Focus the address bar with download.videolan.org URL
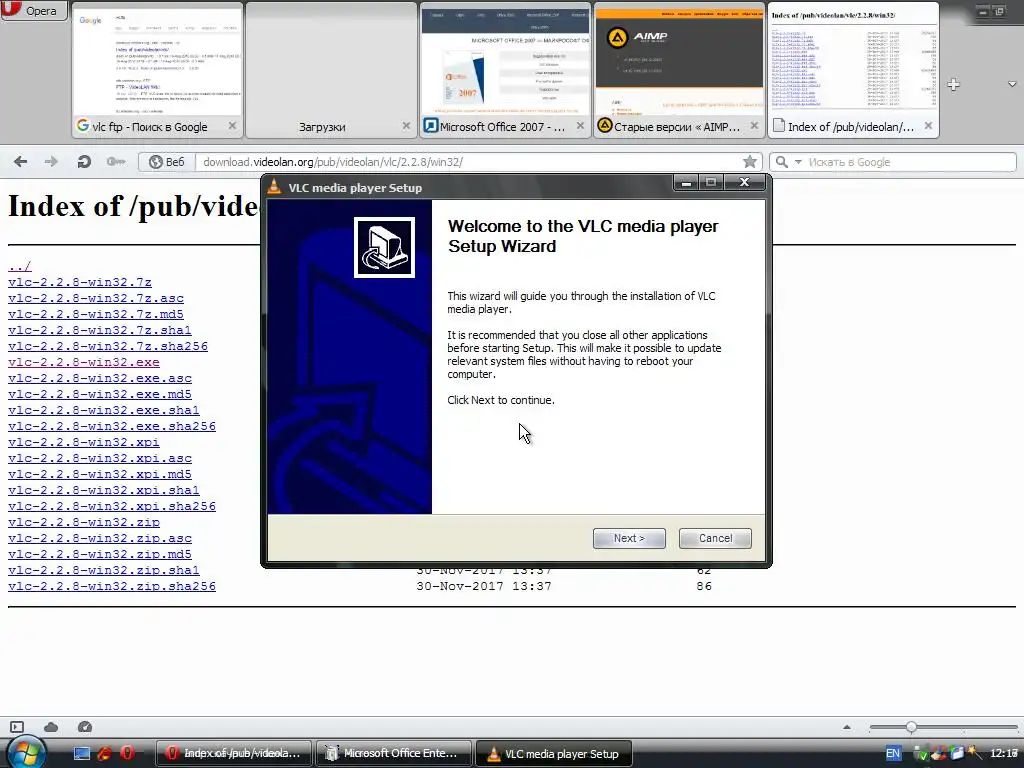The height and width of the screenshot is (768, 1024). point(469,162)
